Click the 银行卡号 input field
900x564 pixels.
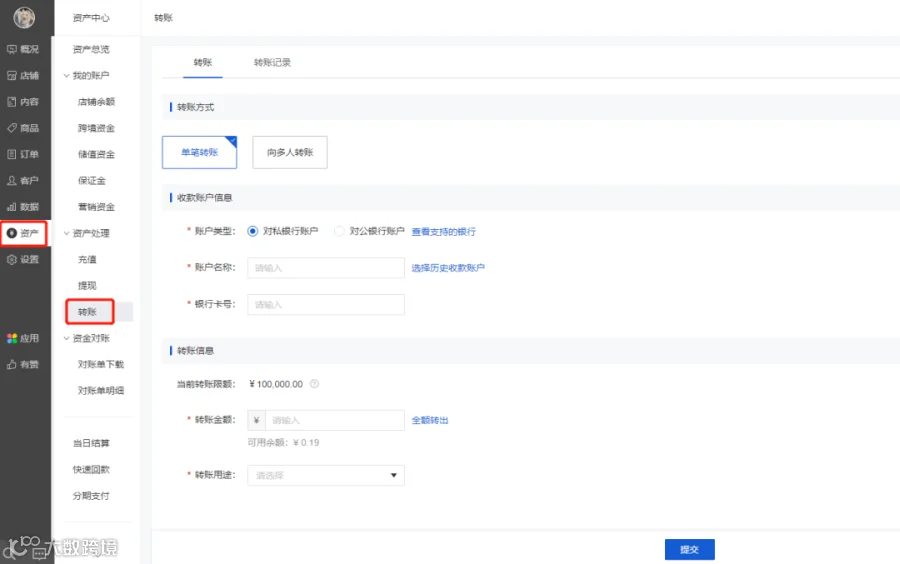click(326, 305)
